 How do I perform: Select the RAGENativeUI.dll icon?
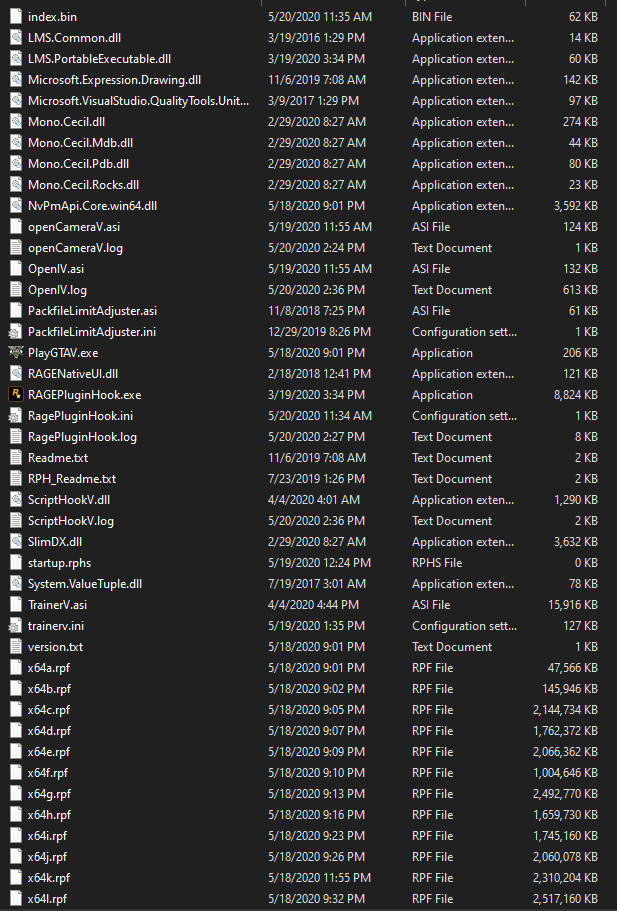click(x=16, y=374)
